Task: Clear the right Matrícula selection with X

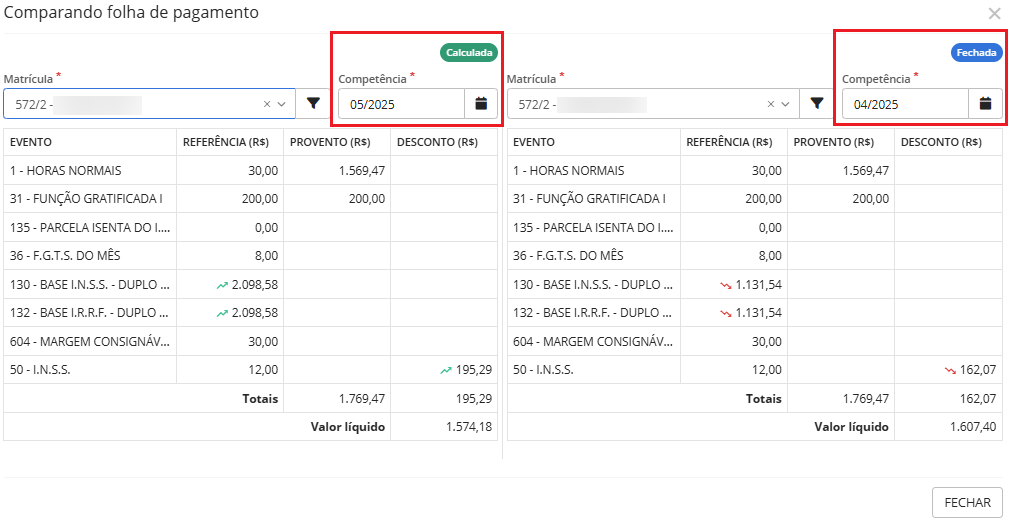Action: click(771, 104)
